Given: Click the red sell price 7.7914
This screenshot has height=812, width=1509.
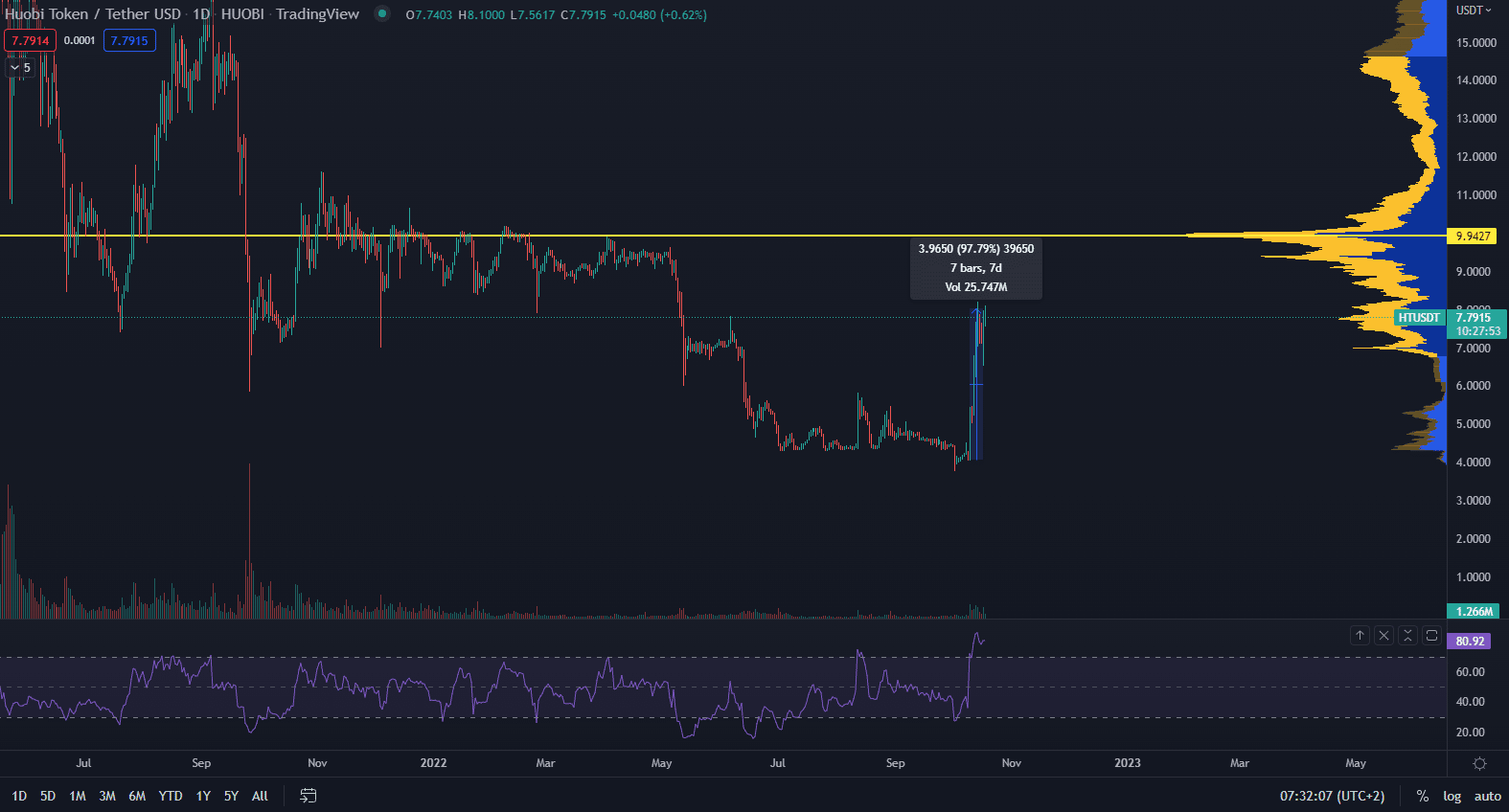Looking at the screenshot, I should pos(30,40).
